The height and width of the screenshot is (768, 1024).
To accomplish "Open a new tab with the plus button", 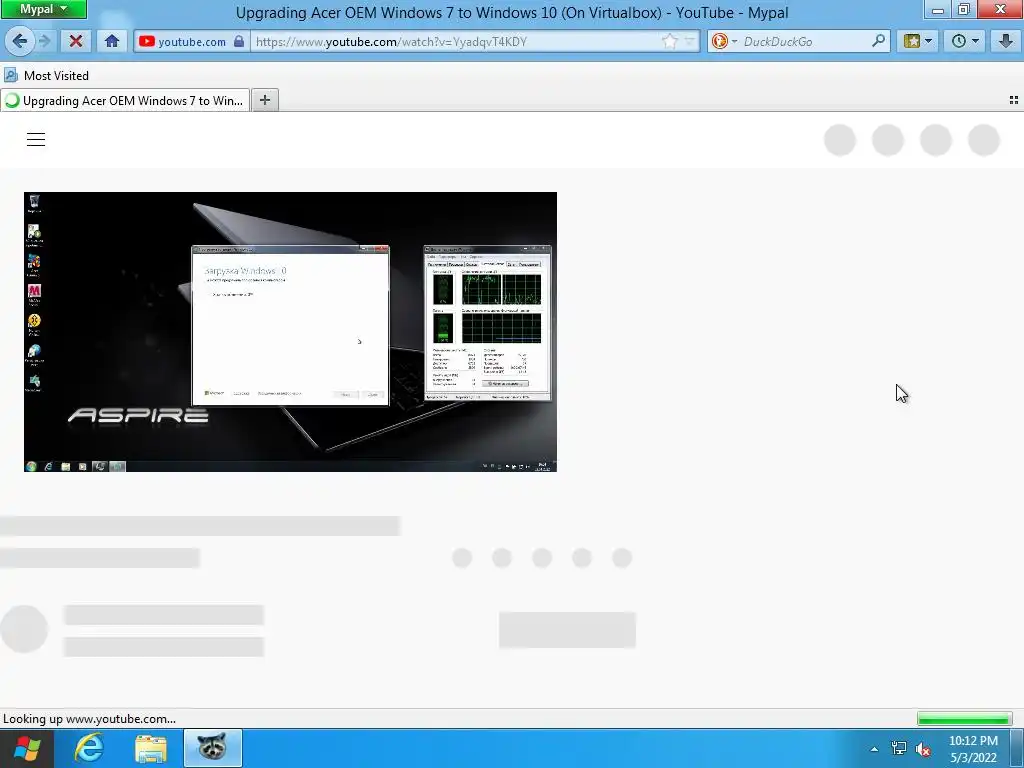I will (x=264, y=100).
